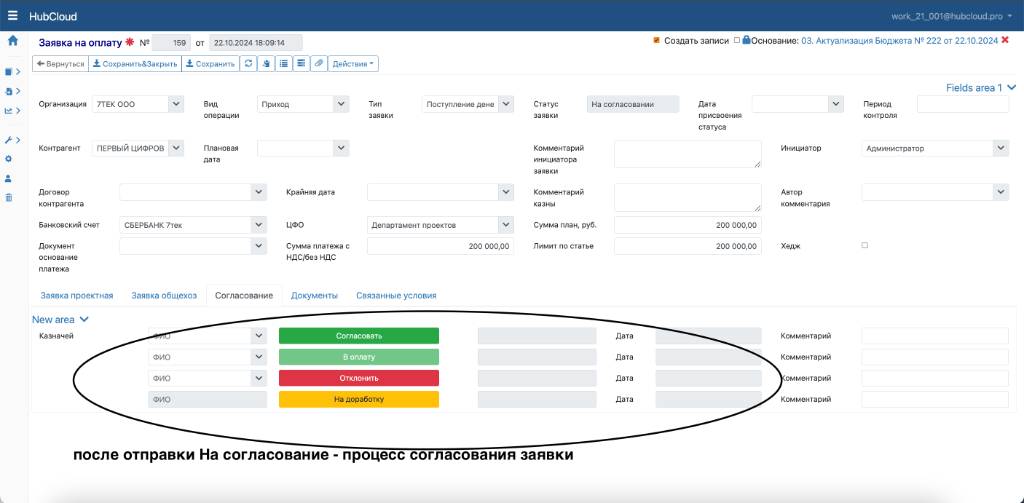Viewport: 1024px width, 503px height.
Task: Click the Сумма план, руб. field
Action: tap(688, 225)
